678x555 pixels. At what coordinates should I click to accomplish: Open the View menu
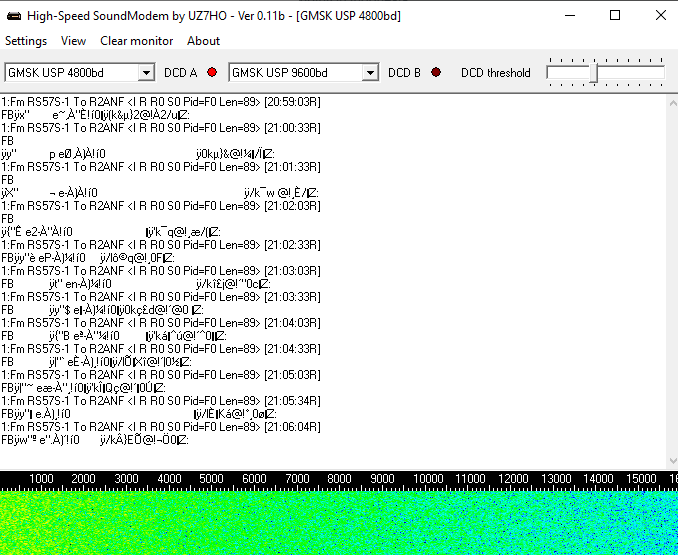click(73, 41)
